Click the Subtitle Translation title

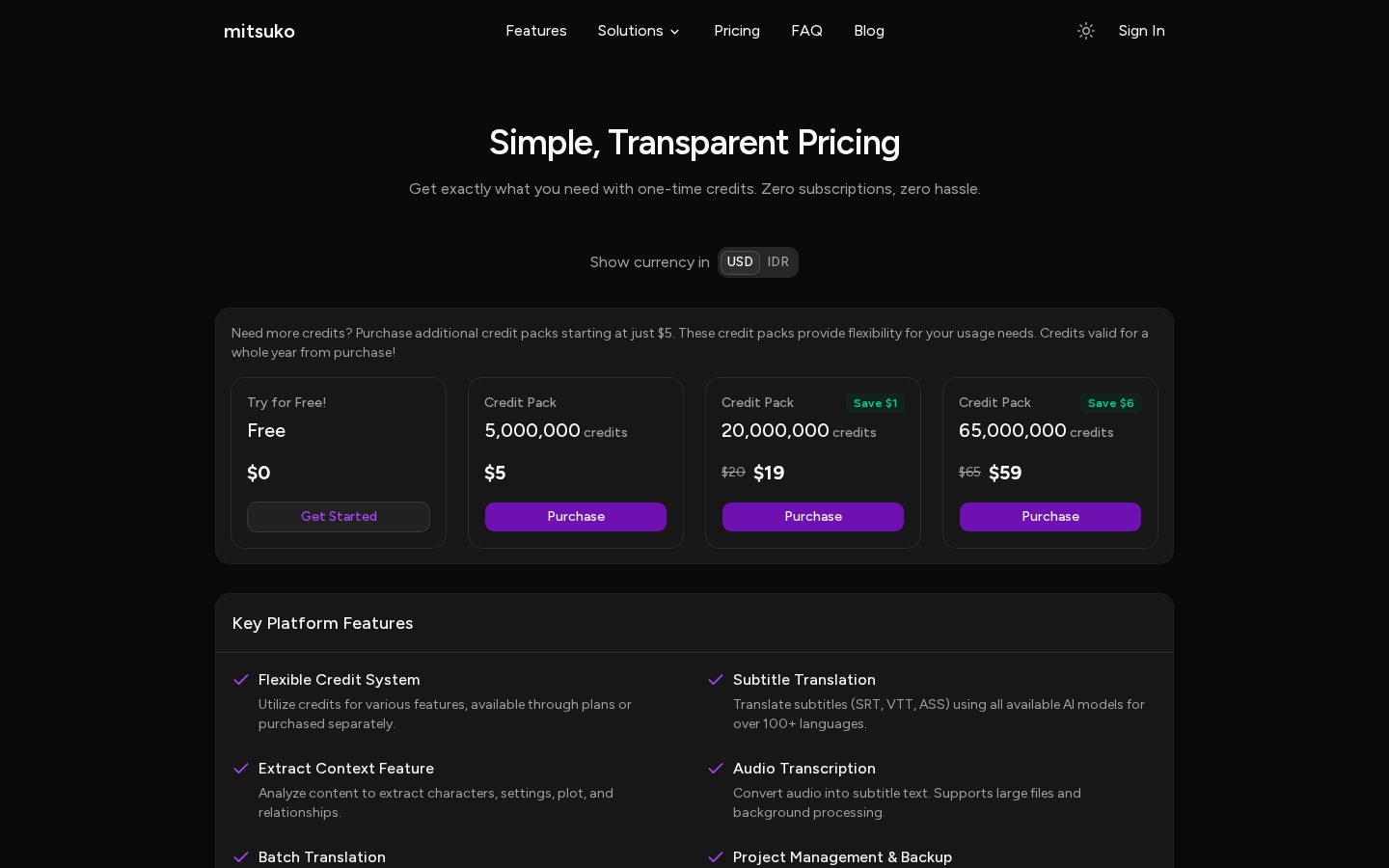click(x=803, y=680)
